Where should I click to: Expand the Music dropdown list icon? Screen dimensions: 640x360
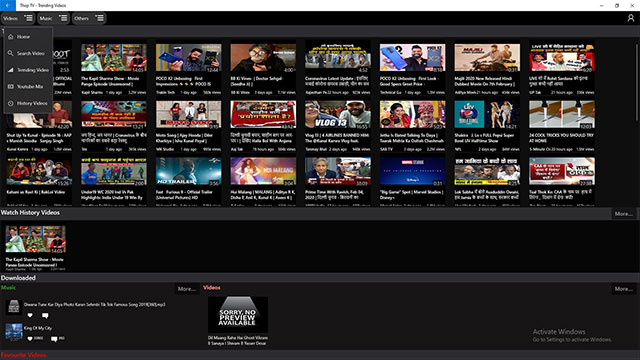coord(63,18)
